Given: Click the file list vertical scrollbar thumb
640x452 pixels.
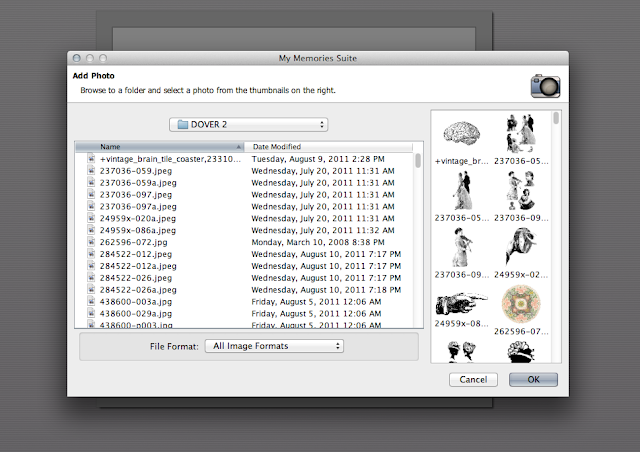Looking at the screenshot, I should [418, 160].
